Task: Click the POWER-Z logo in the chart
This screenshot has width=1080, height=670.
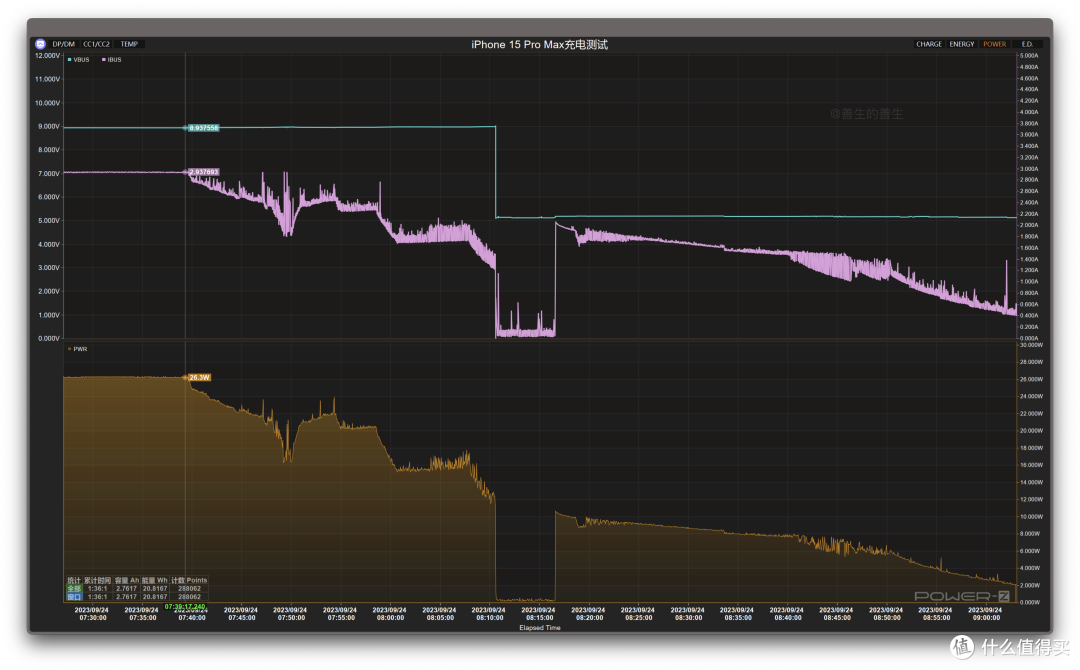Action: coord(962,596)
